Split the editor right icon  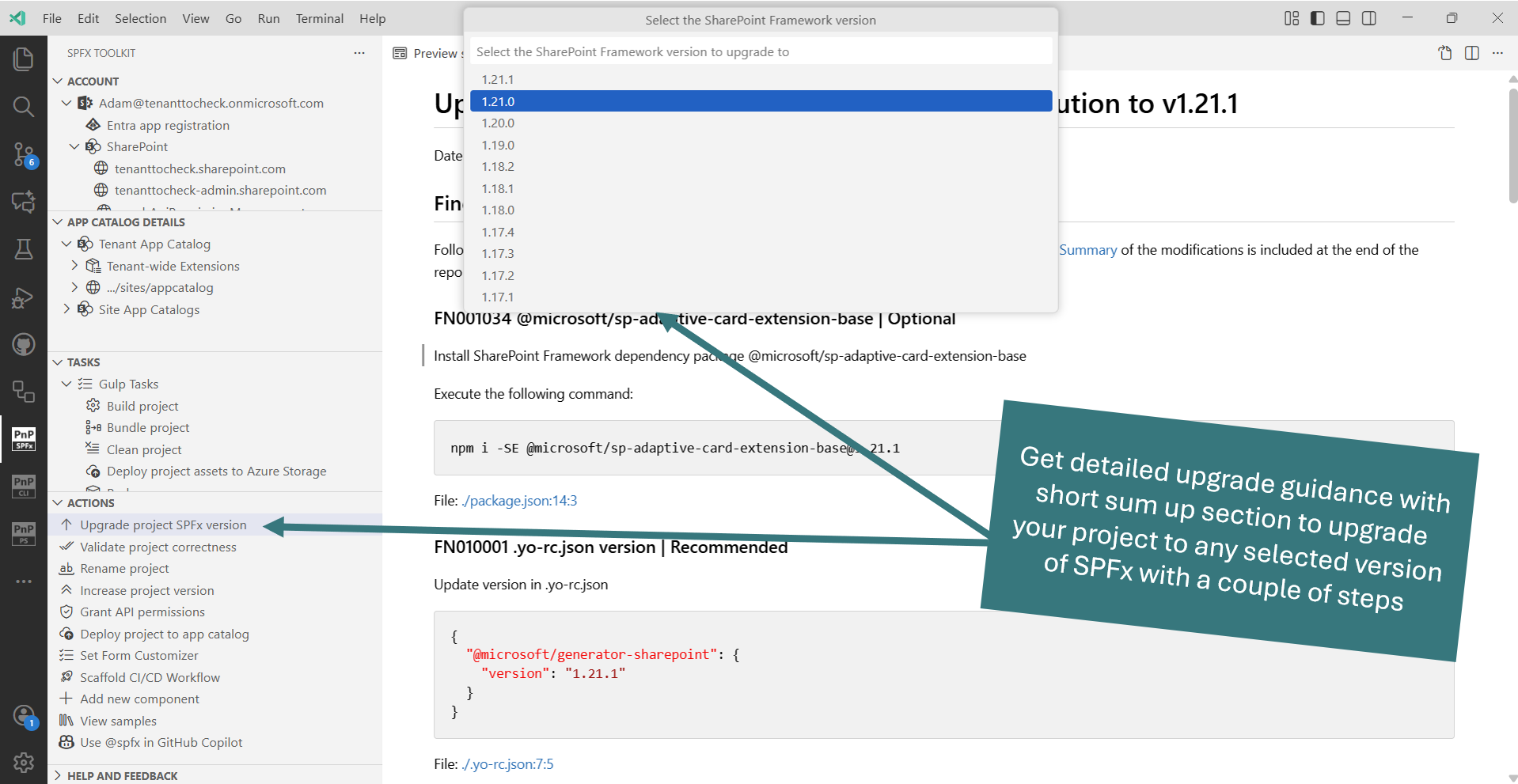[1472, 53]
